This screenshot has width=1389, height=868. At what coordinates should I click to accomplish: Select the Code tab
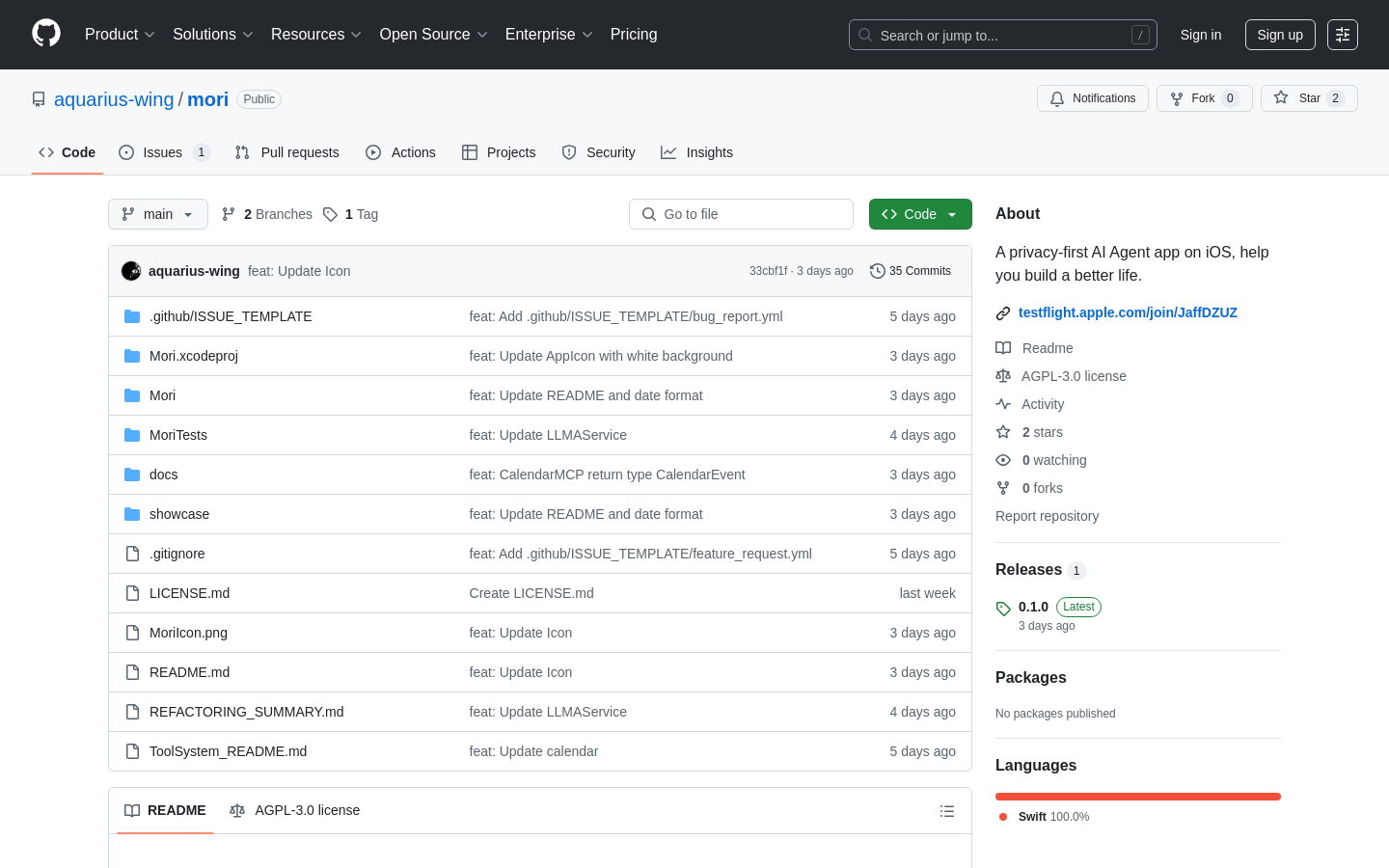tap(68, 152)
